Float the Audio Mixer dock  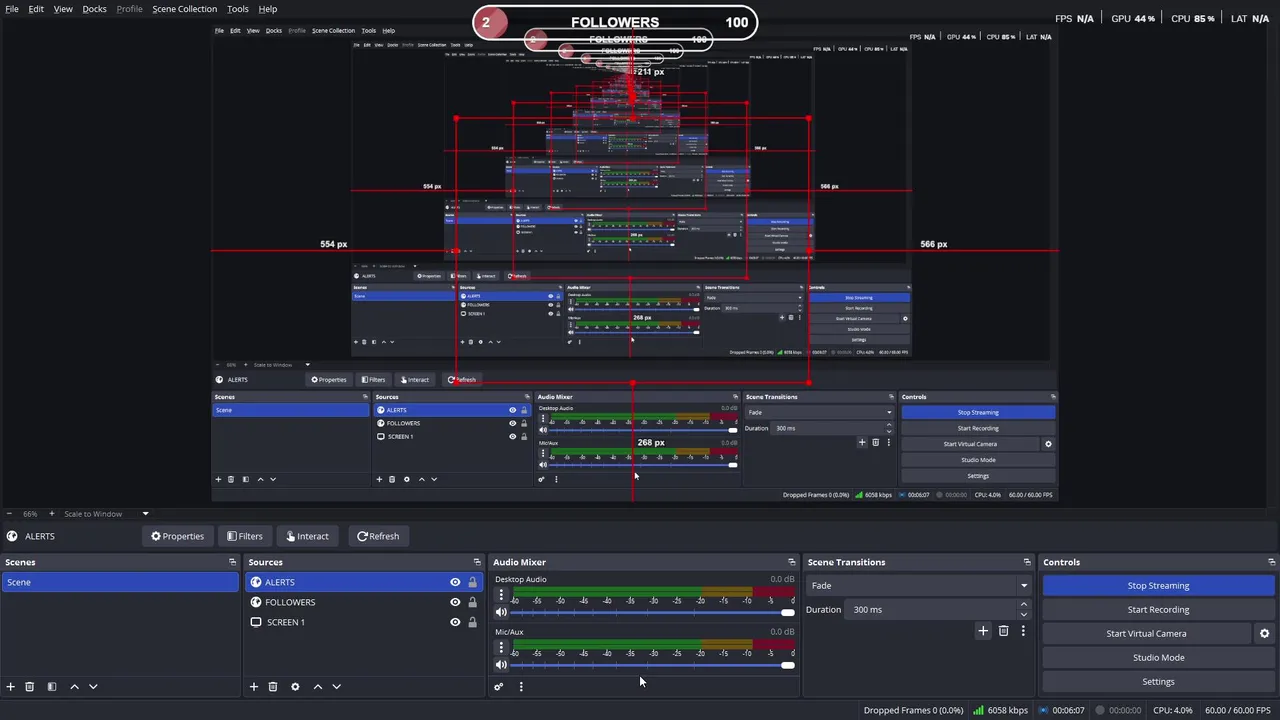tap(792, 562)
